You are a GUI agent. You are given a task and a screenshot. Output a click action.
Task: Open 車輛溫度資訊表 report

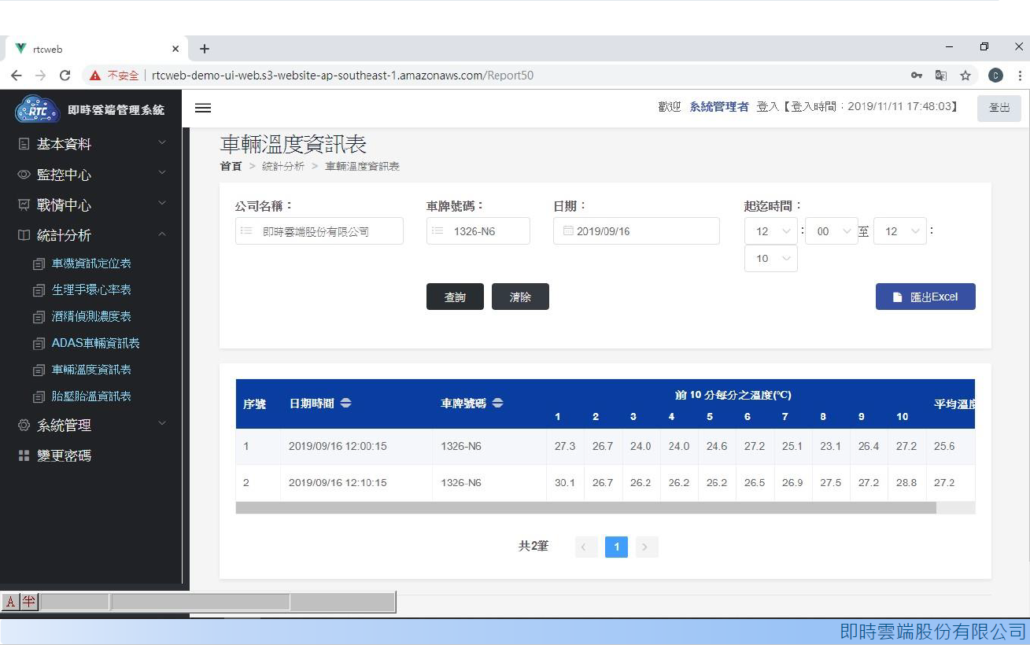click(x=91, y=370)
